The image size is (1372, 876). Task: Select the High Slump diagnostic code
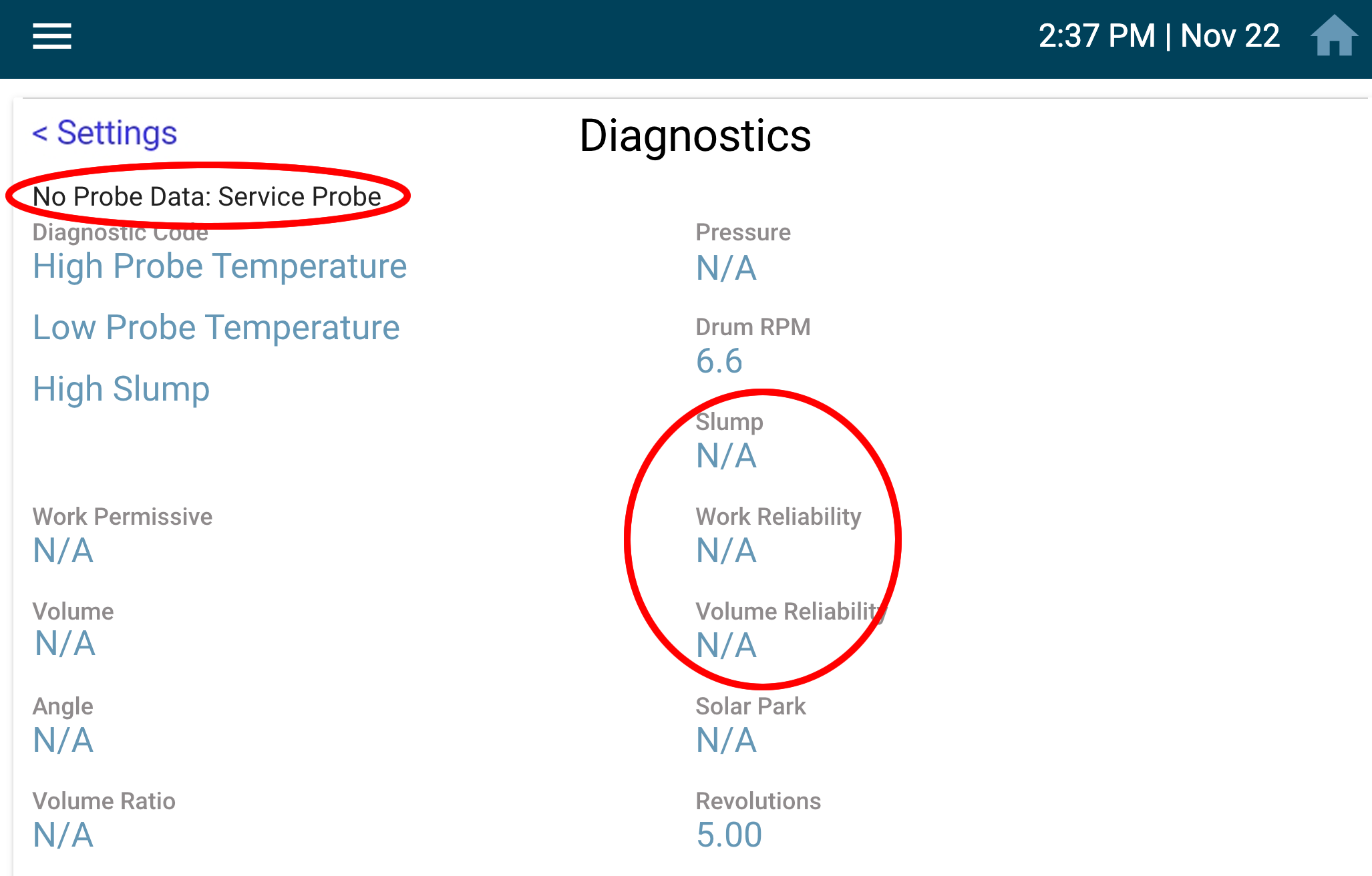121,389
